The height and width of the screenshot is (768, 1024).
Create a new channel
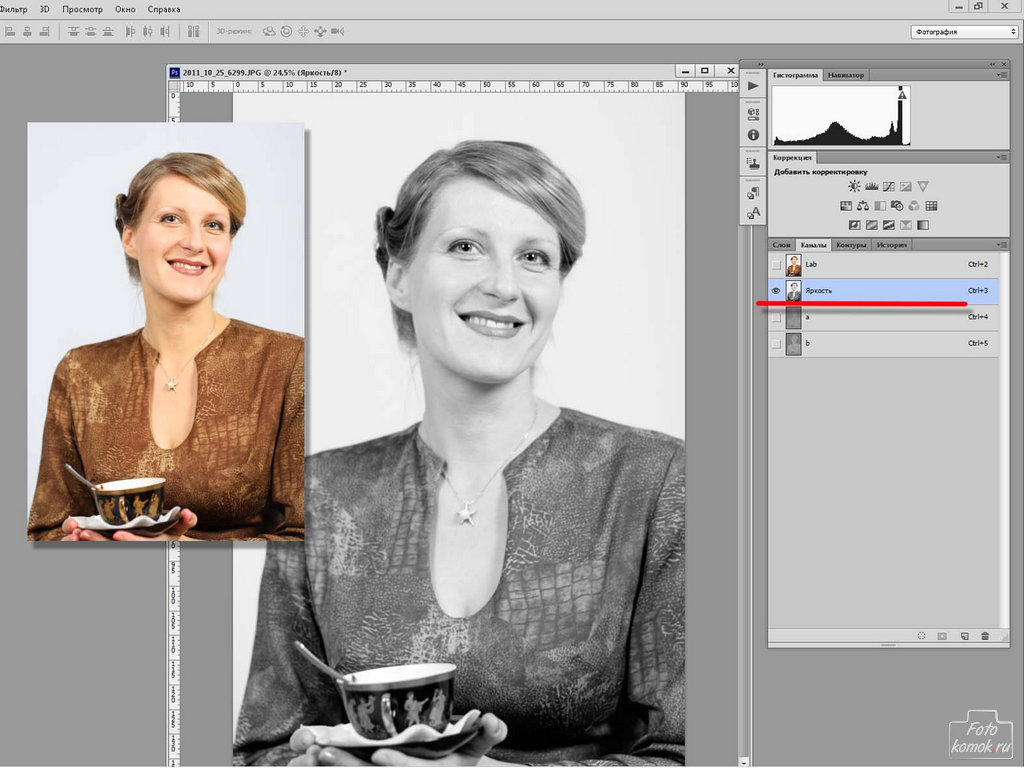click(x=964, y=636)
